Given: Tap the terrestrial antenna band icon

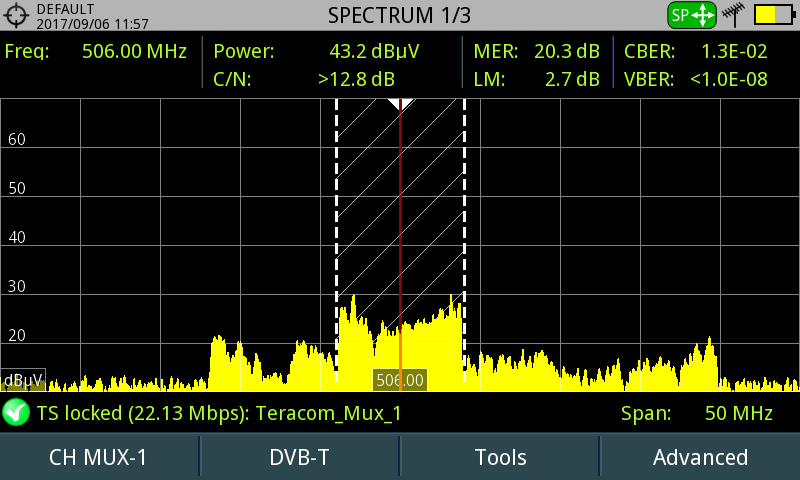Looking at the screenshot, I should pos(734,15).
